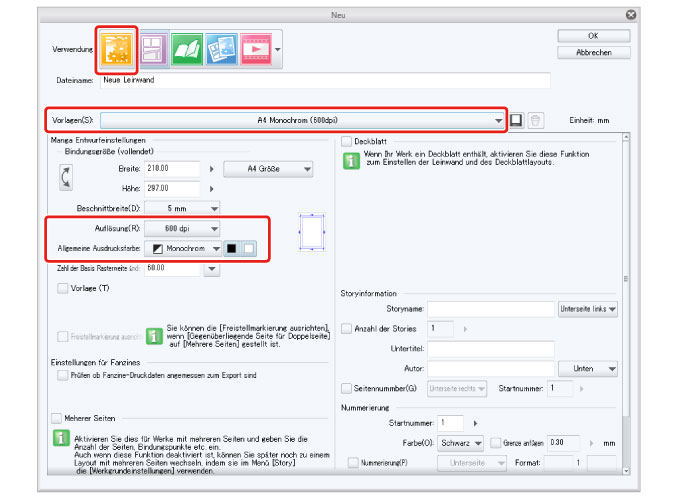The image size is (697, 498).
Task: Click the Breite value field
Action: 172,169
